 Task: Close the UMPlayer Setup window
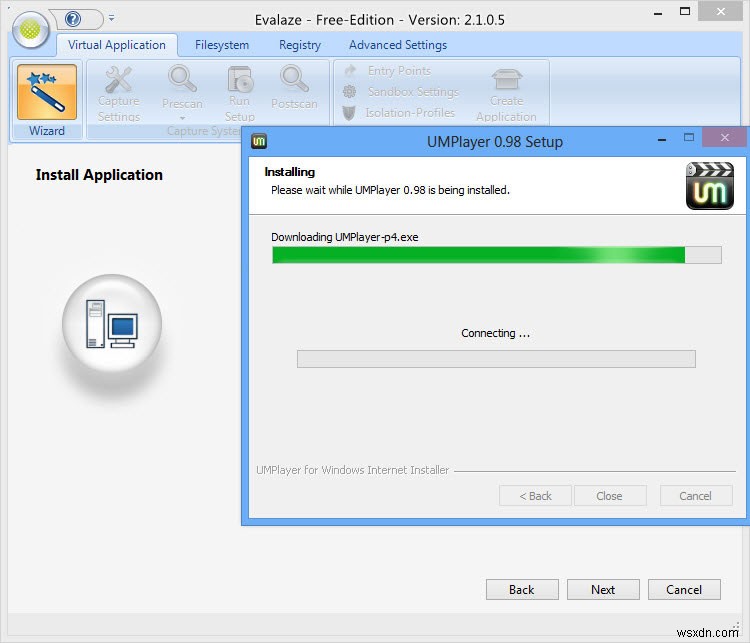(725, 138)
